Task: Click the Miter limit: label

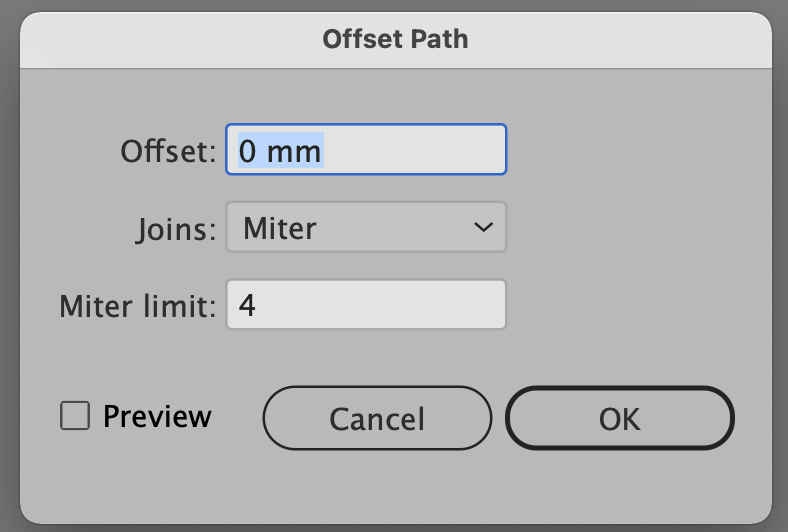Action: 138,306
